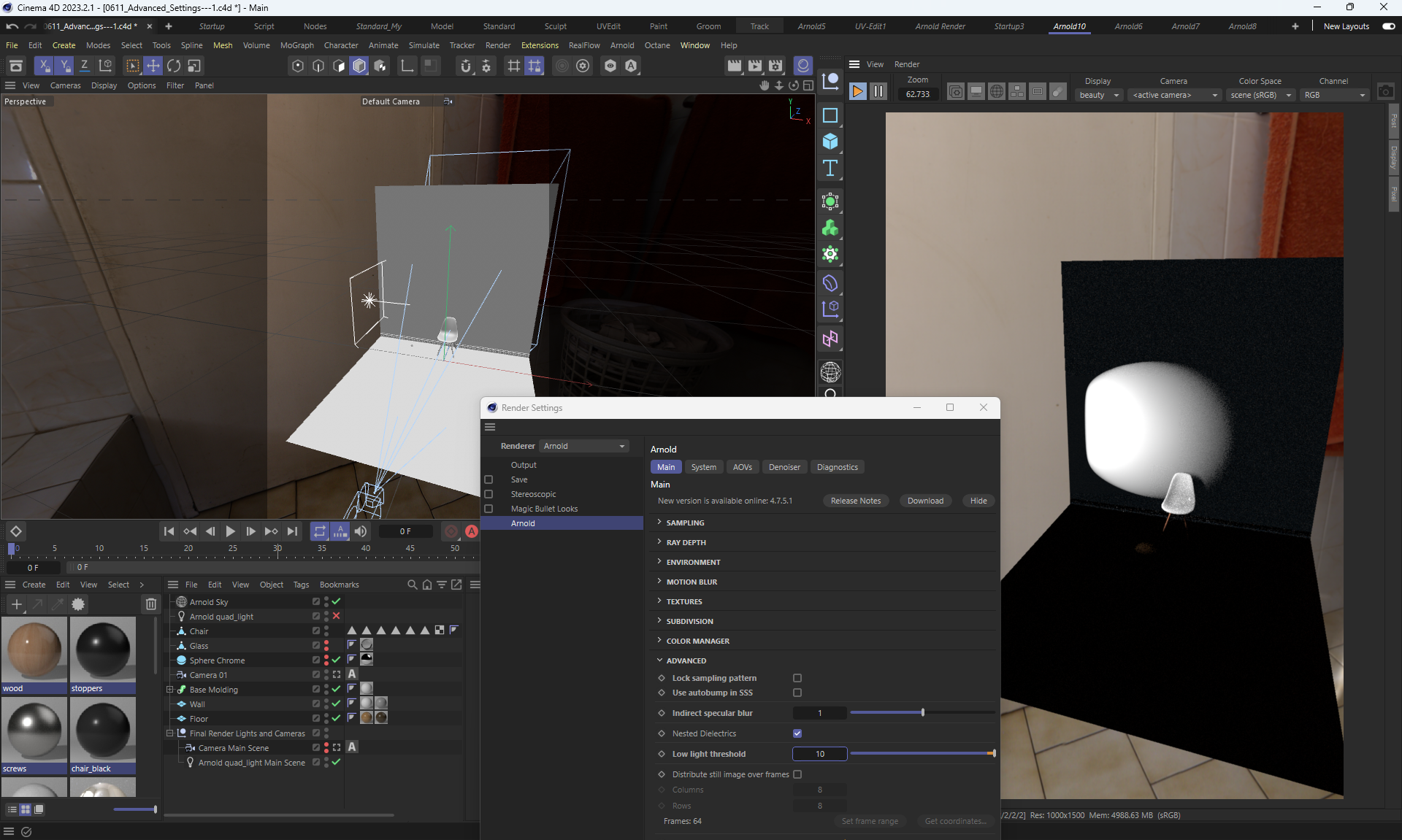This screenshot has height=840, width=1402.
Task: Disable the Nested Dielectrics checkbox
Action: (x=797, y=733)
